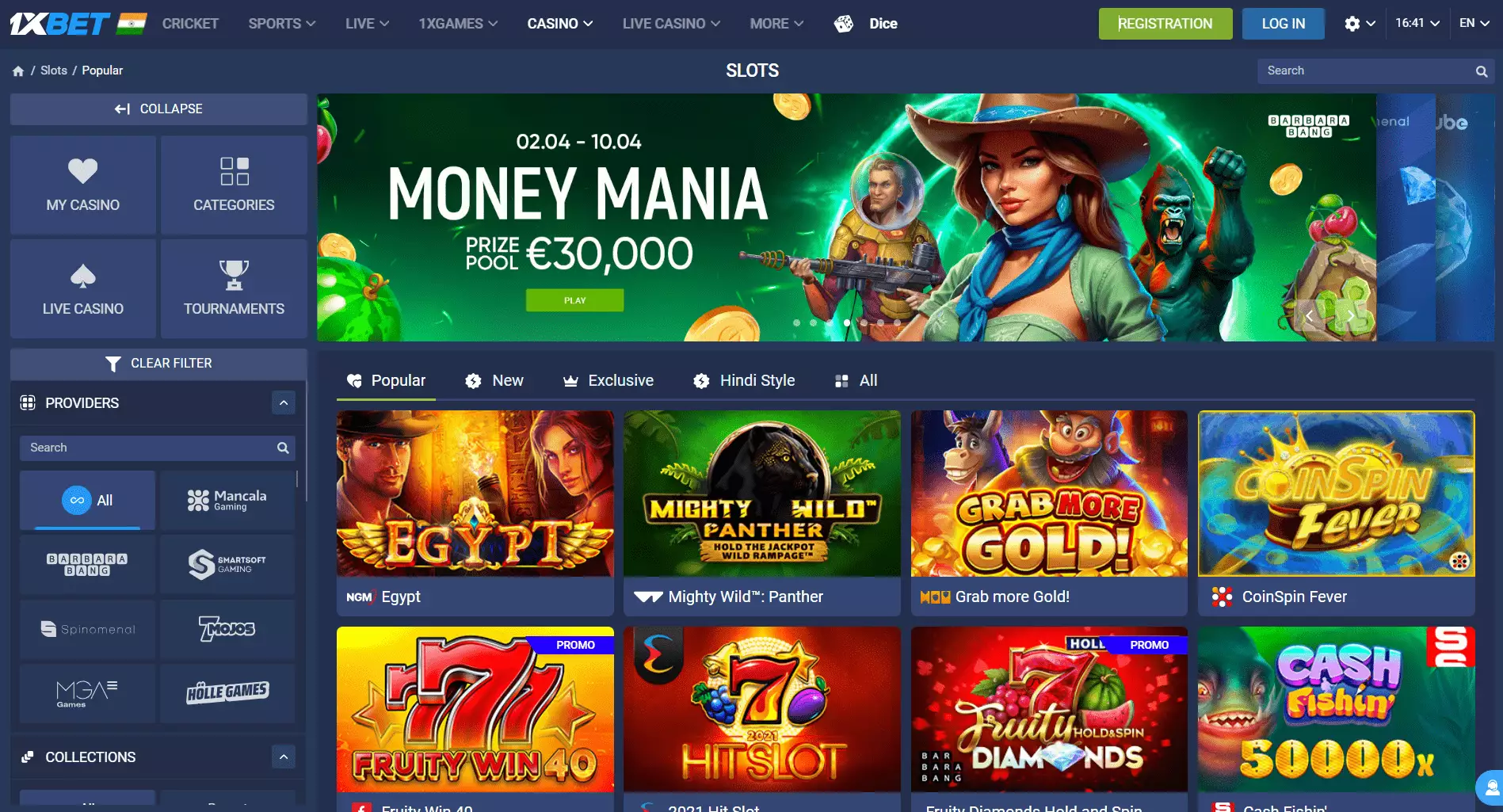
Task: Filter by Barbara Bang provider
Action: [87, 564]
